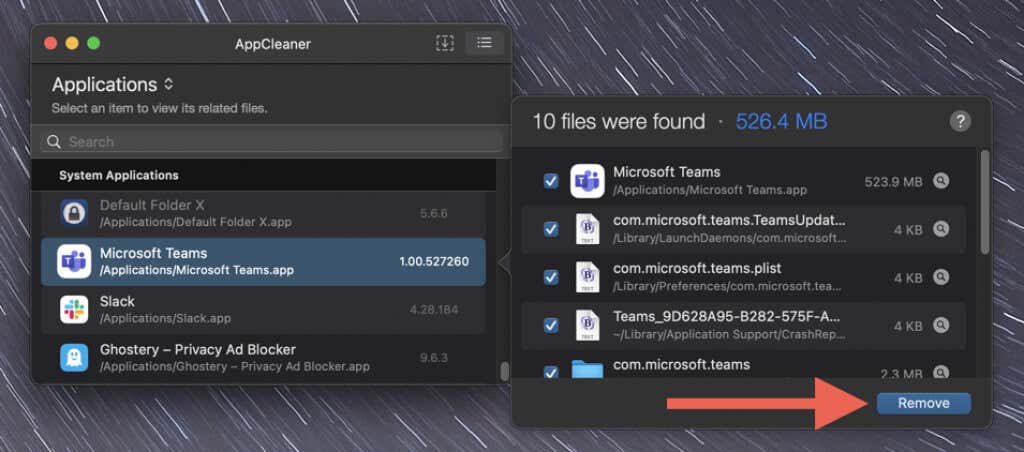Screen dimensions: 1024x452
Task: Zoom the AppCleaner window with the green button
Action: 93,43
